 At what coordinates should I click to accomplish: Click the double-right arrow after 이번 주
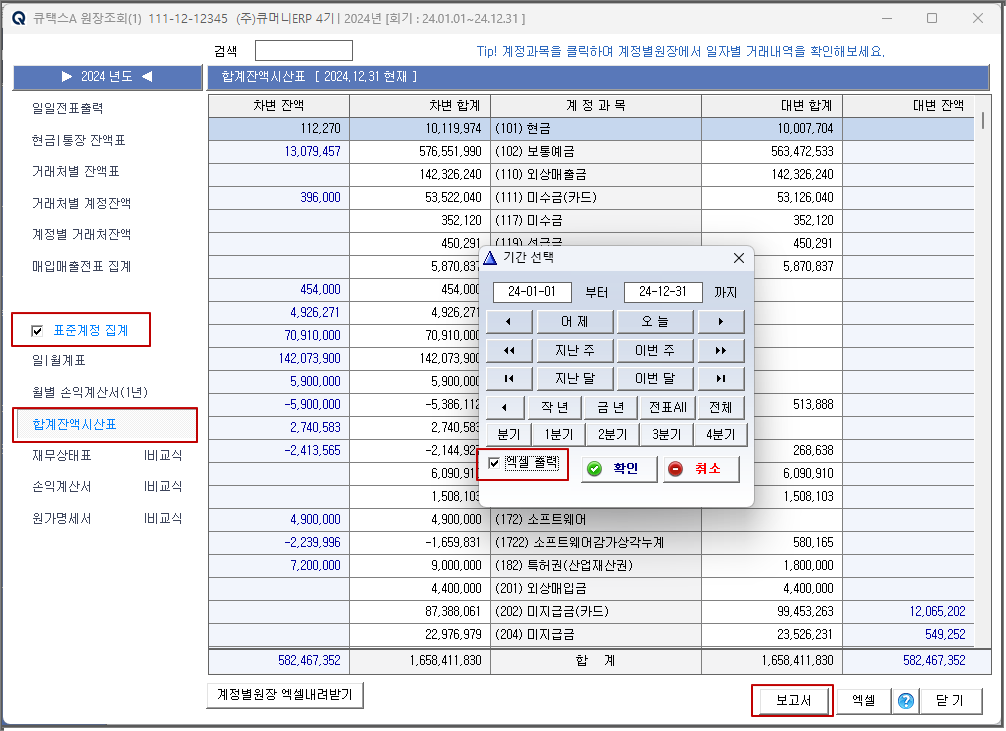[722, 349]
